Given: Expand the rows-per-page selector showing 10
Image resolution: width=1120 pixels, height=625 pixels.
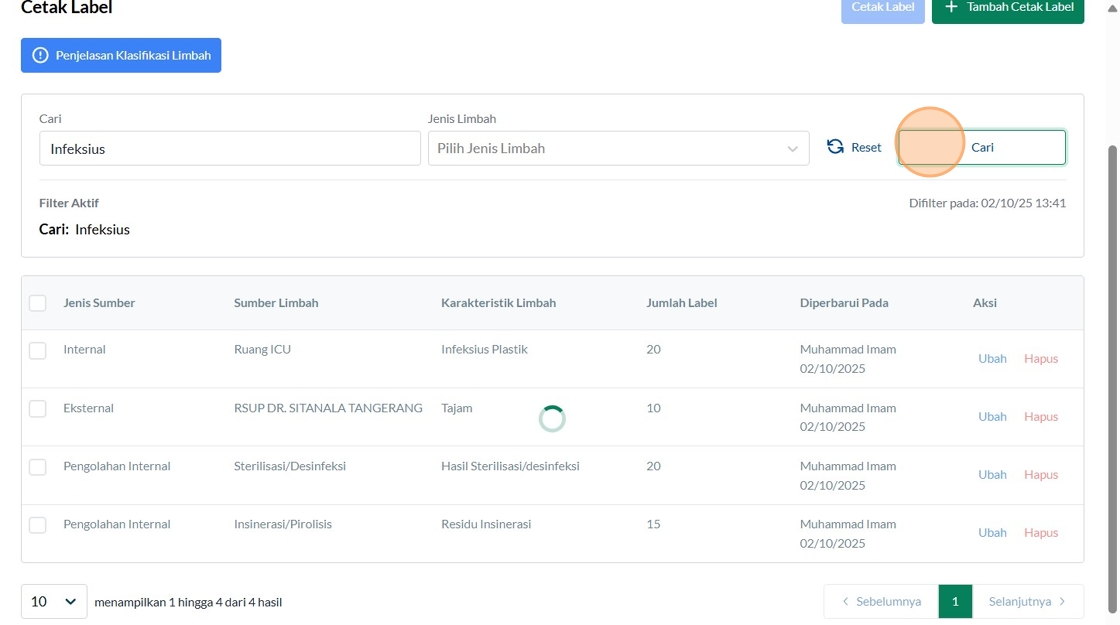Looking at the screenshot, I should tap(54, 602).
